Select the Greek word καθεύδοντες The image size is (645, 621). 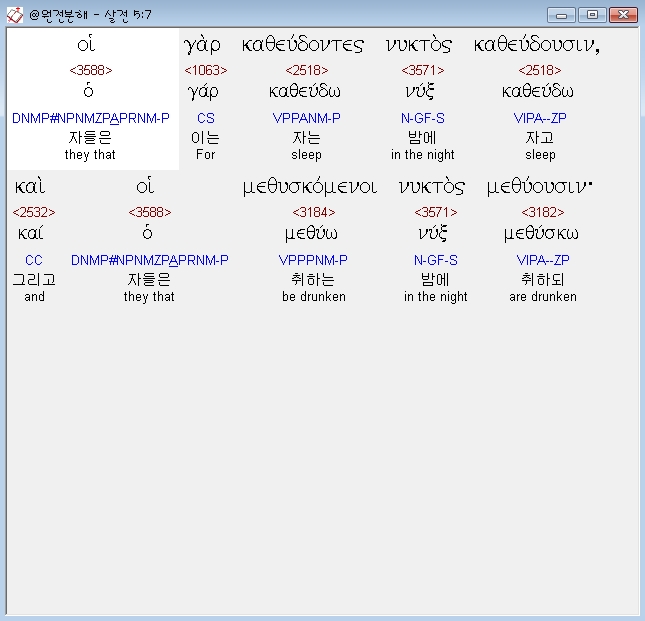[303, 44]
